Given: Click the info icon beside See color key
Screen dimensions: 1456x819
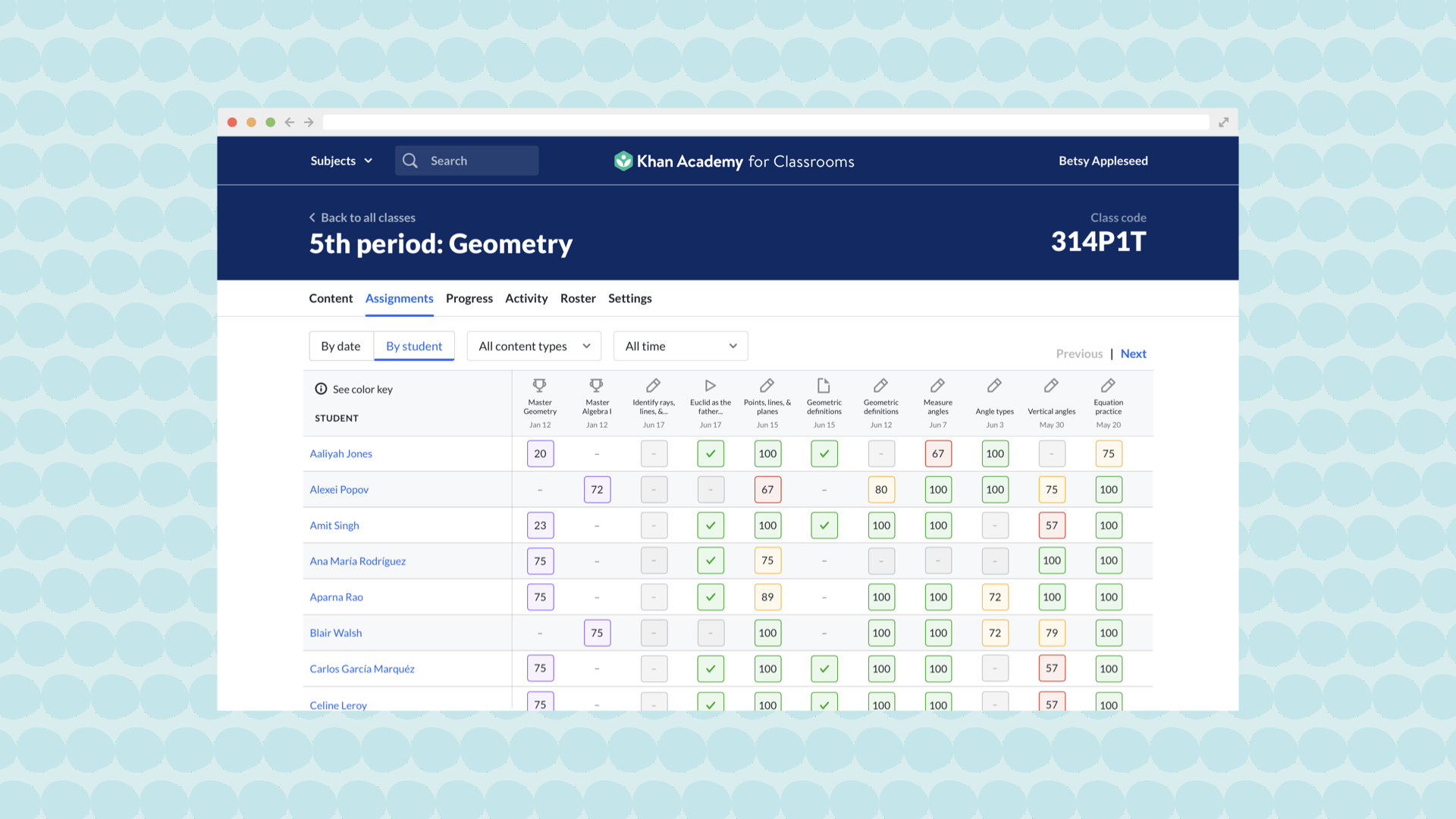Looking at the screenshot, I should pyautogui.click(x=321, y=389).
